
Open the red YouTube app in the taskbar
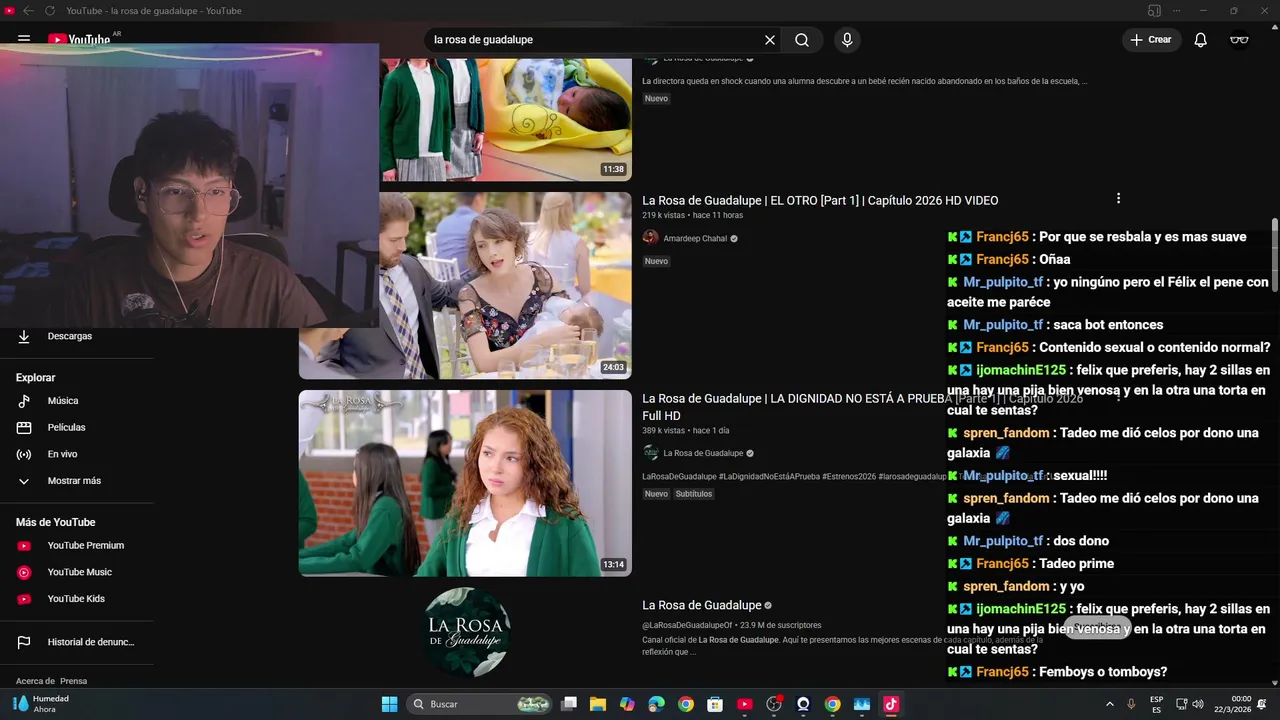coord(744,704)
